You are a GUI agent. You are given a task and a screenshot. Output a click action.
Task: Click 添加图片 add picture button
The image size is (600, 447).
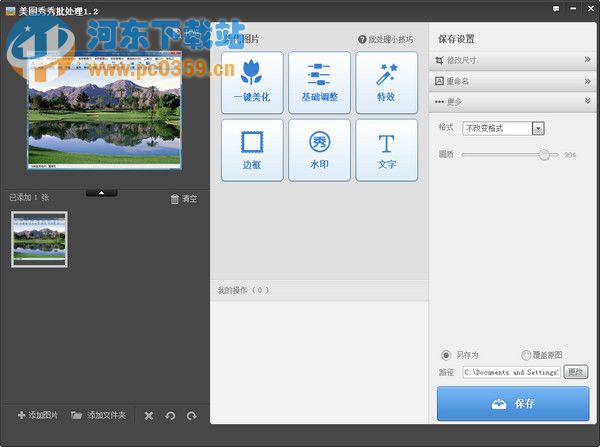pos(38,415)
